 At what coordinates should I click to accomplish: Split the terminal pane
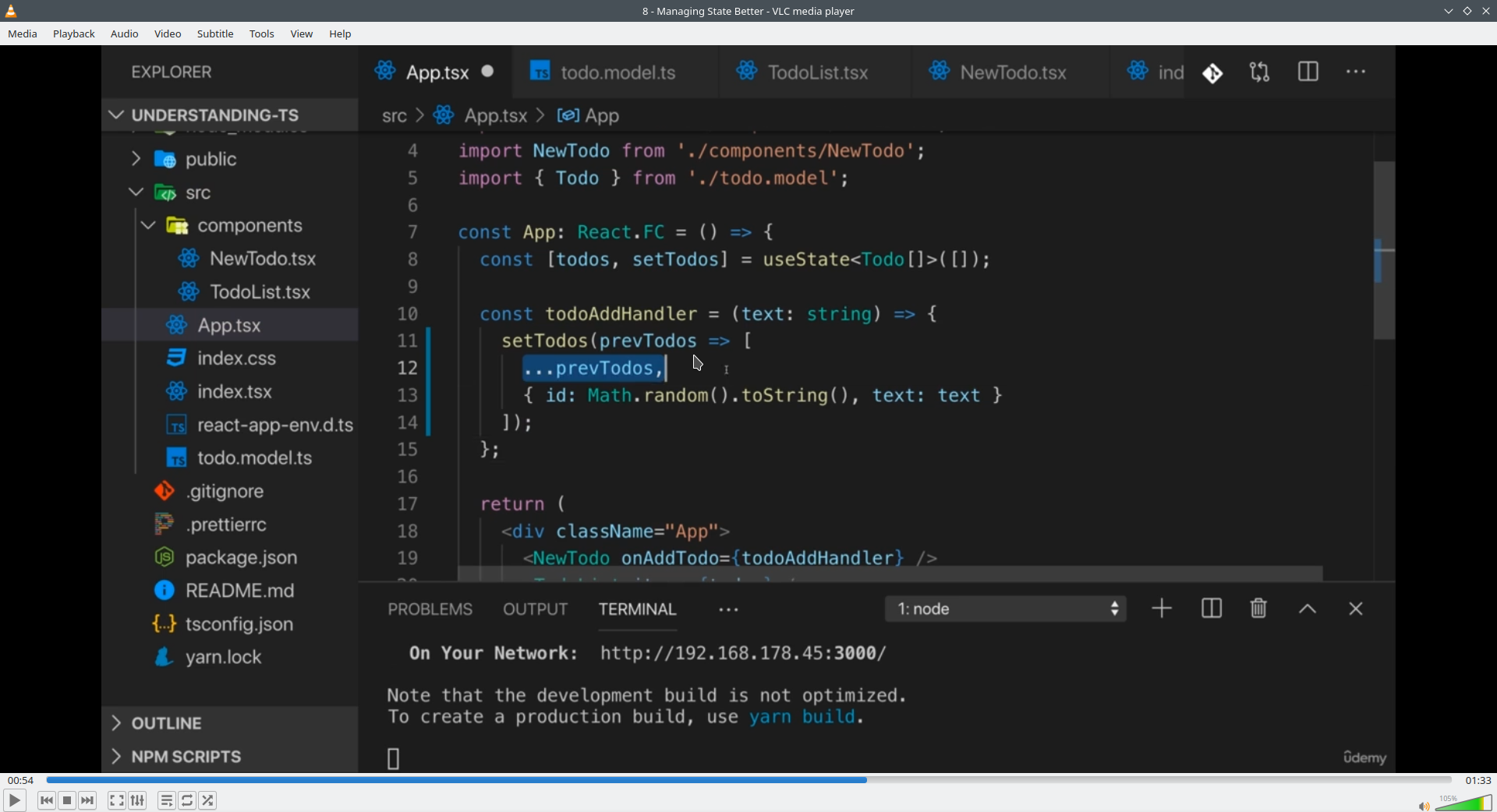[1212, 609]
